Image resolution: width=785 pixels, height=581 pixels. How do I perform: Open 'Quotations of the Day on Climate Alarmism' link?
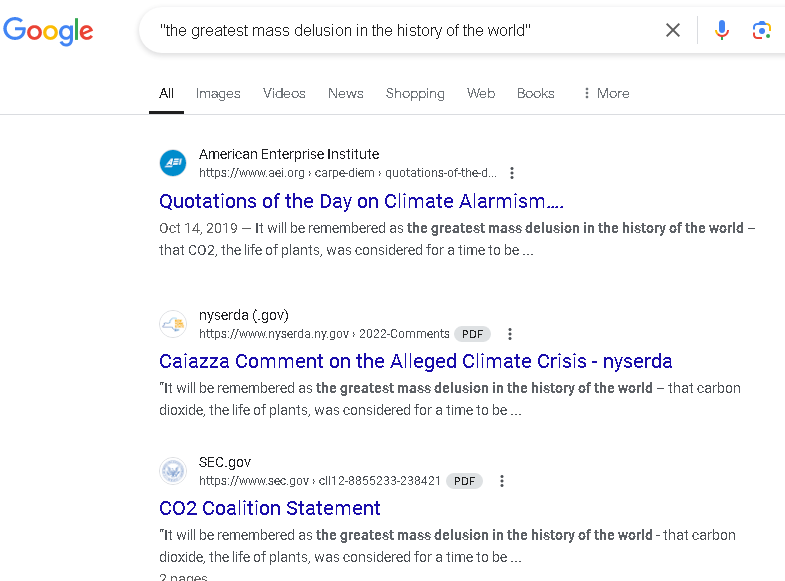tap(361, 201)
